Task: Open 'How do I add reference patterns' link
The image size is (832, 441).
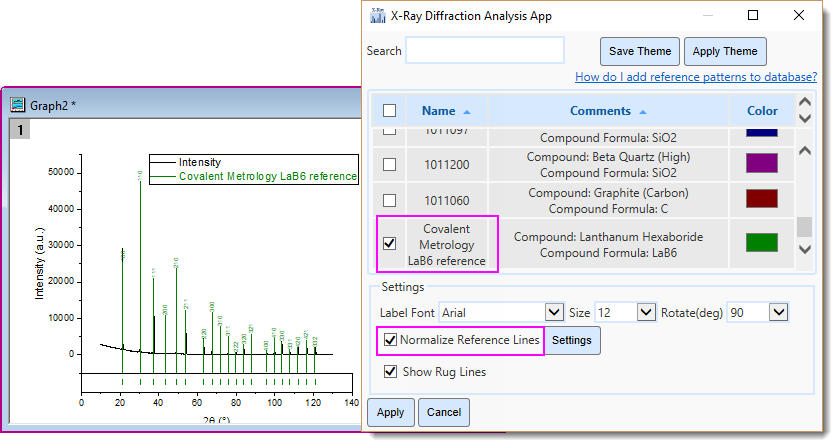Action: [696, 77]
